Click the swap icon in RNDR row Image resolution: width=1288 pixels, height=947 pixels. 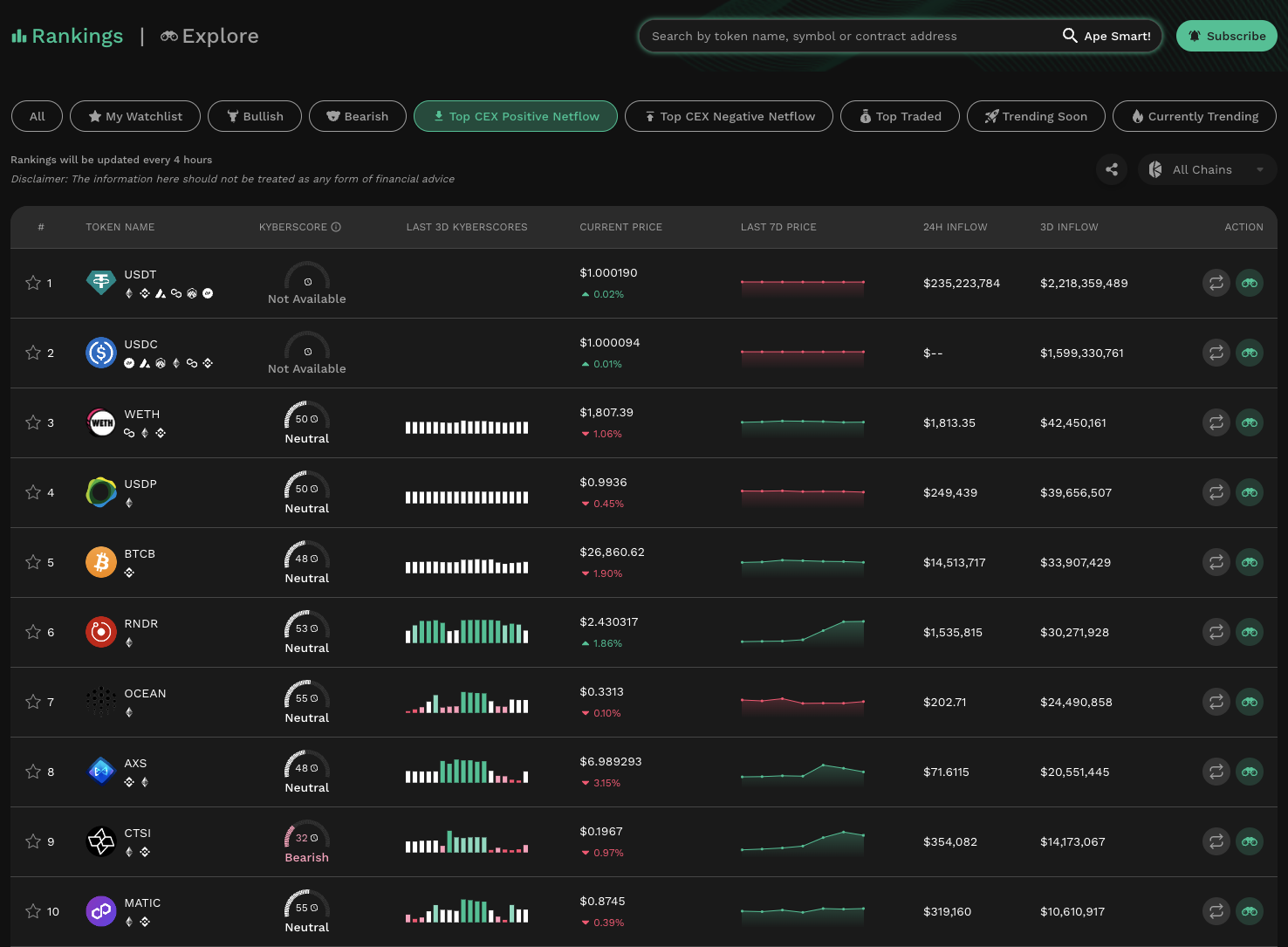pos(1216,632)
